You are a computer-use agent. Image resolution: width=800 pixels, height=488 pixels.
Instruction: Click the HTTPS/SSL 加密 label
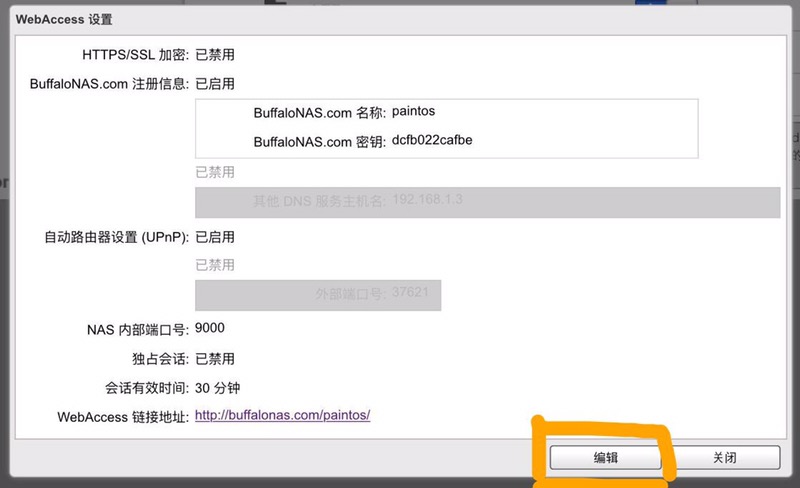tap(136, 55)
